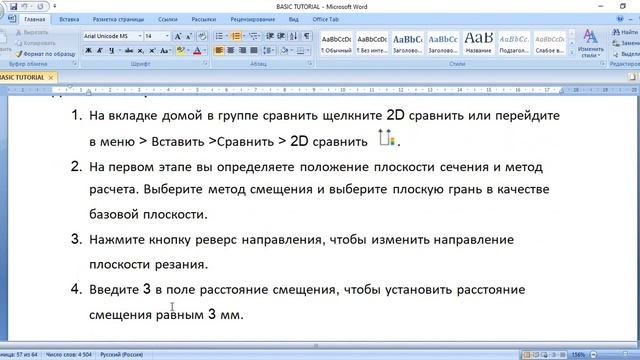This screenshot has height=360, width=640.
Task: Close the BASIC TUTORIAL document tab
Action: click(51, 77)
